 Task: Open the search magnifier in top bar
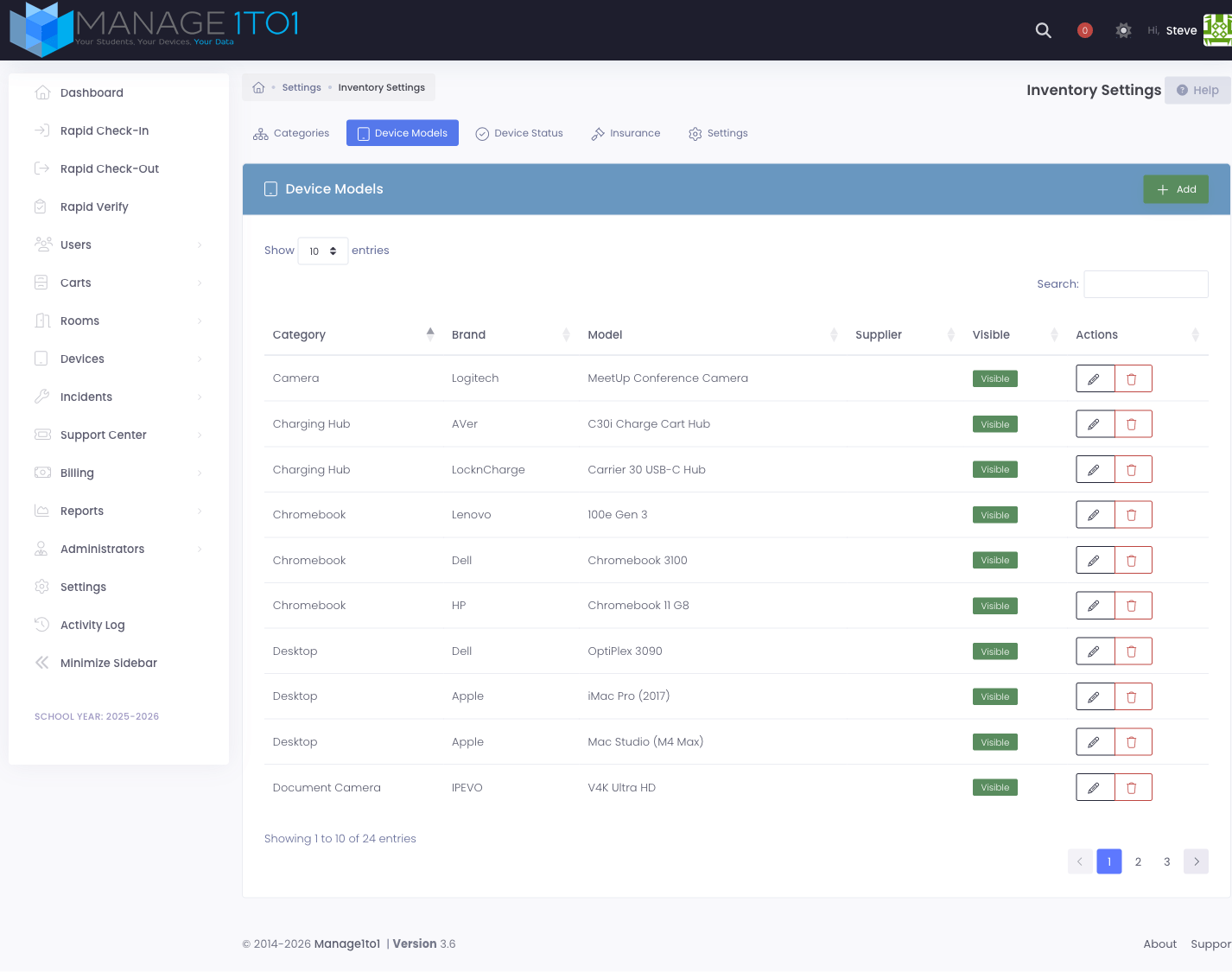[x=1043, y=30]
